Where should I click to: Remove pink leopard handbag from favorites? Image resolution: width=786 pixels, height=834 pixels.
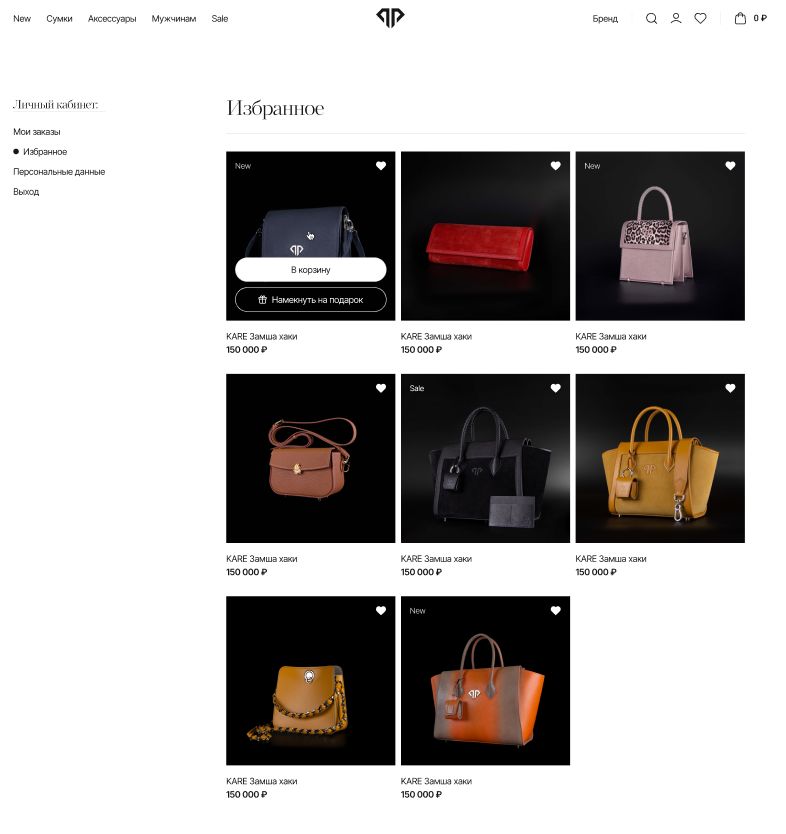(x=730, y=166)
